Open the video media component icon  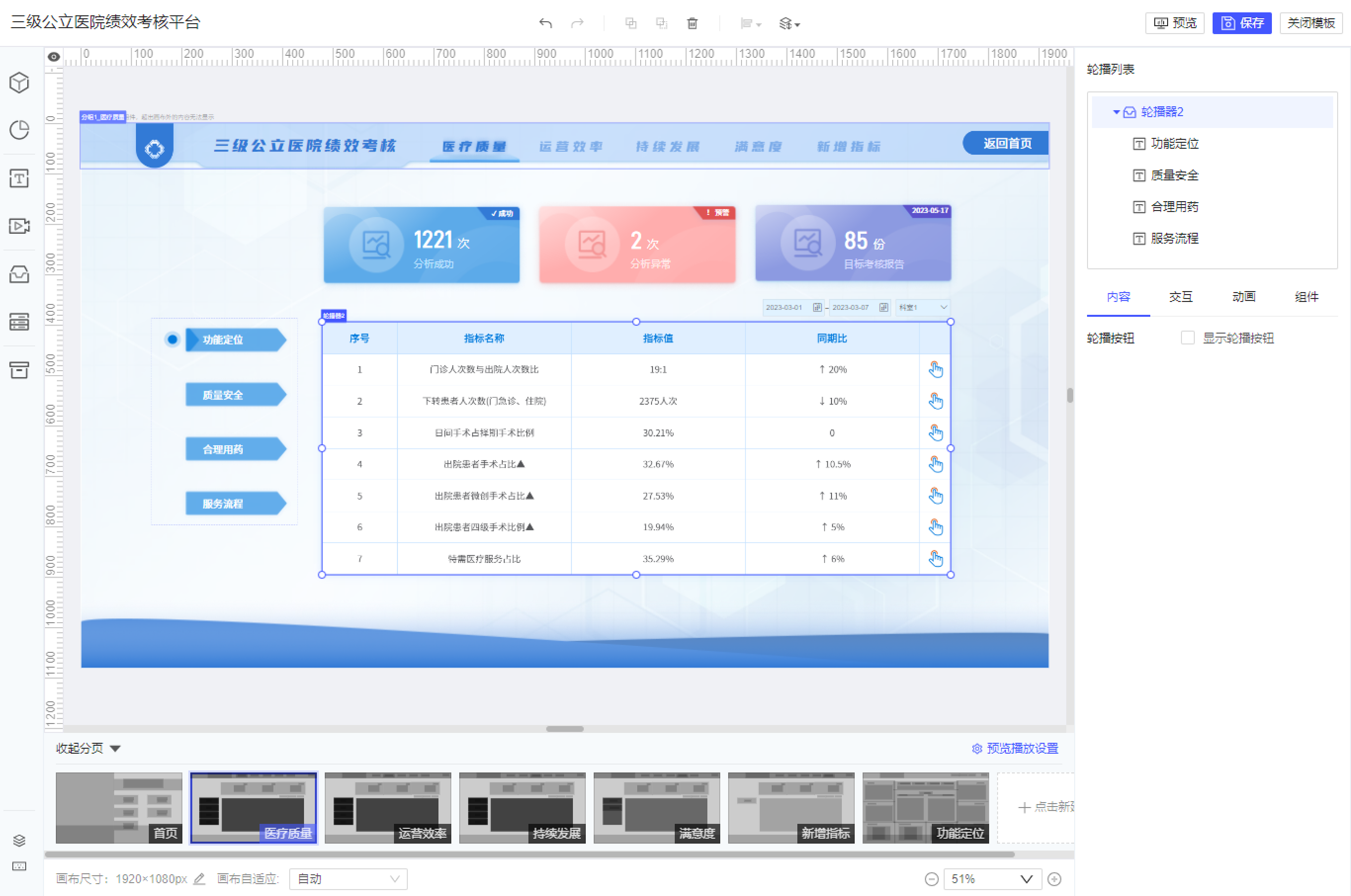point(19,226)
